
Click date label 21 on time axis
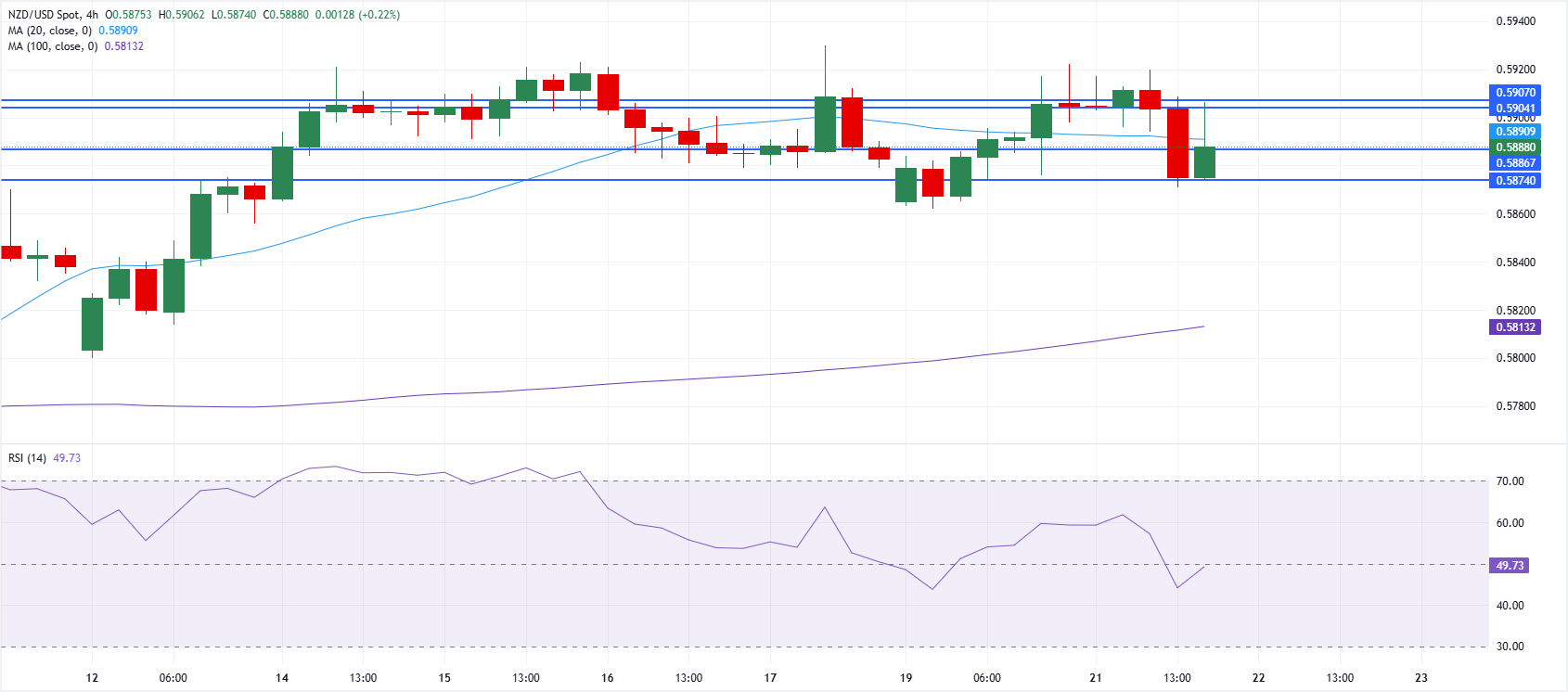(1096, 678)
